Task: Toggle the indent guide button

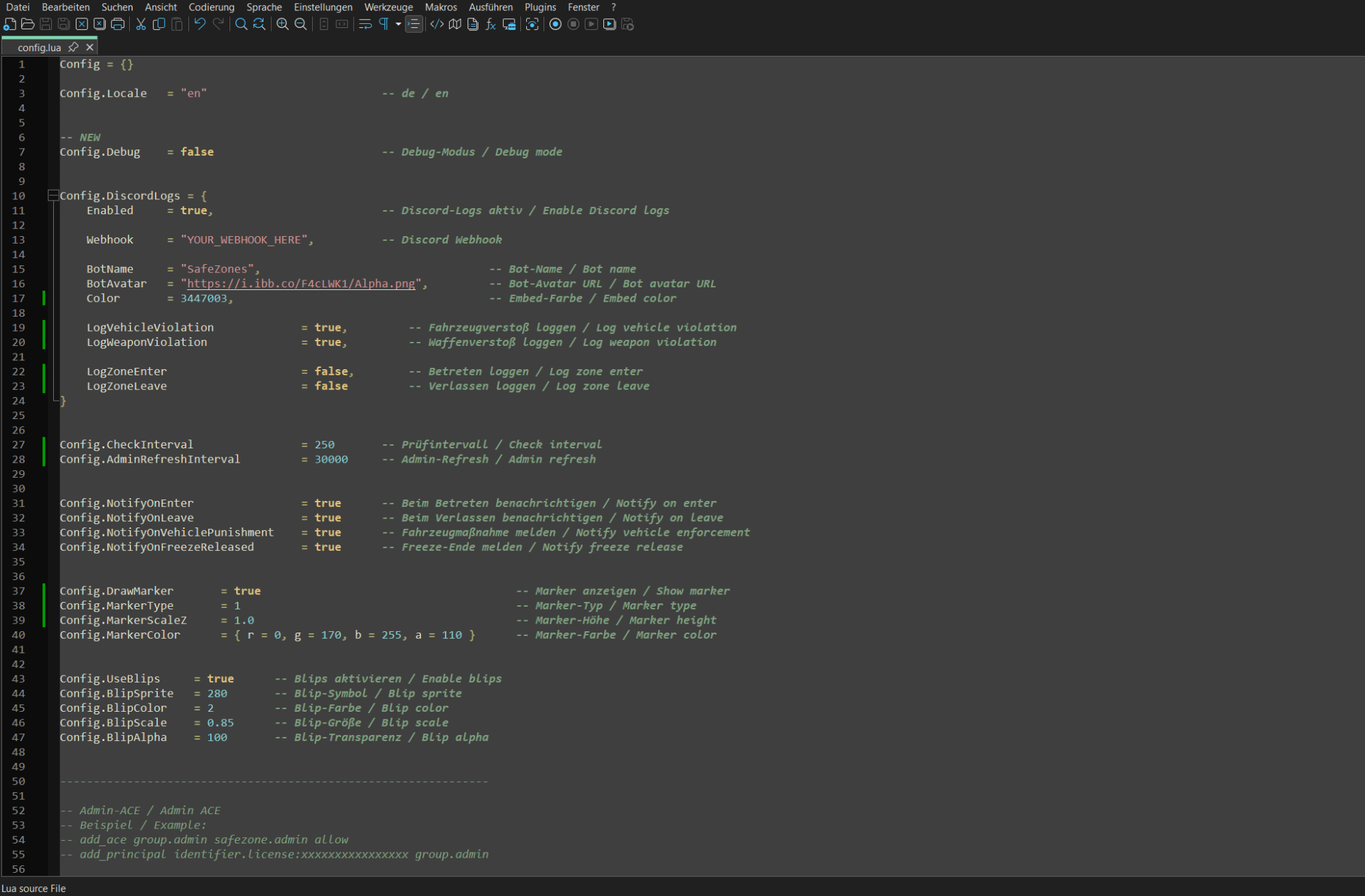Action: [414, 25]
